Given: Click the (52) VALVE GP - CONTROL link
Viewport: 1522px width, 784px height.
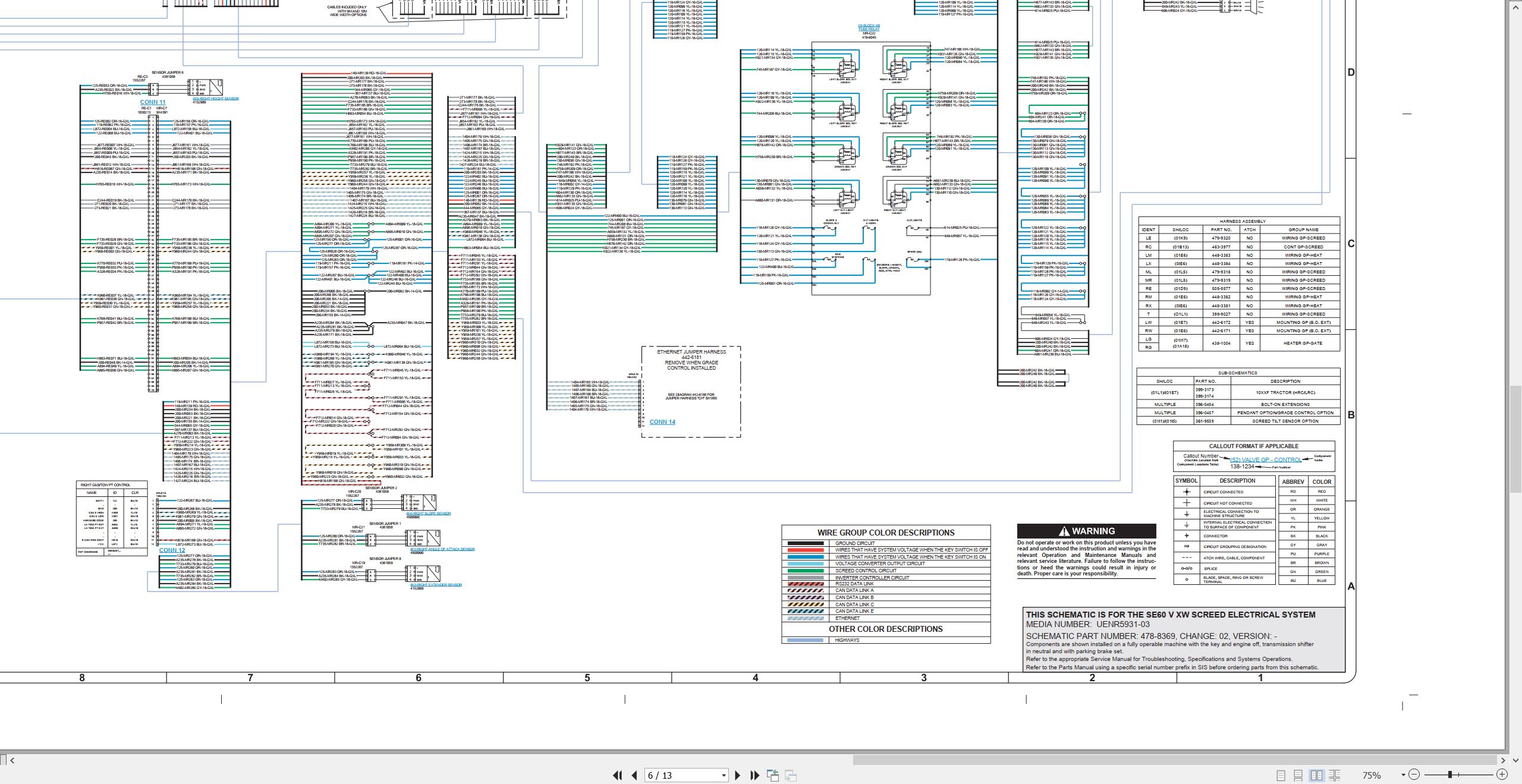Looking at the screenshot, I should [x=1266, y=459].
